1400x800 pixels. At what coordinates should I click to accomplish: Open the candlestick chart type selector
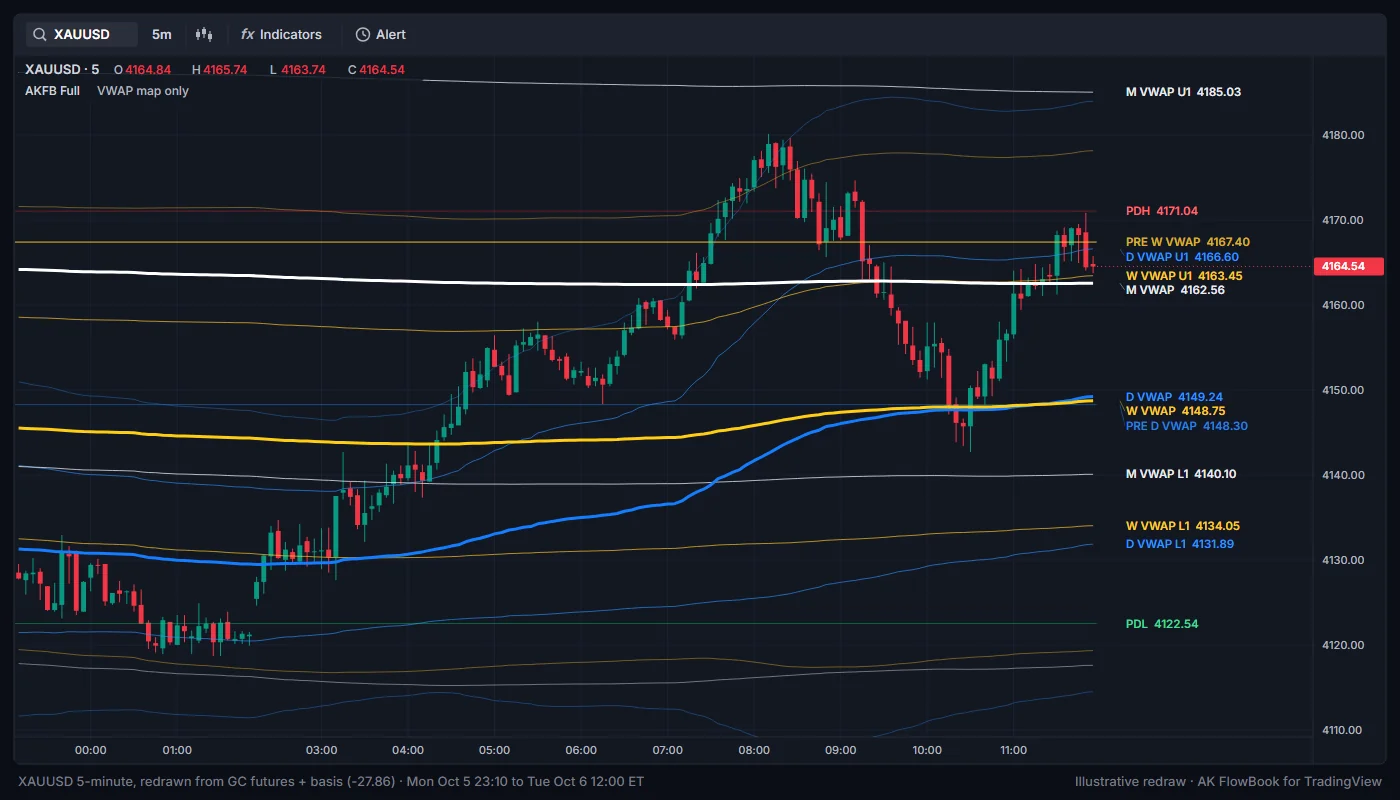[x=205, y=34]
